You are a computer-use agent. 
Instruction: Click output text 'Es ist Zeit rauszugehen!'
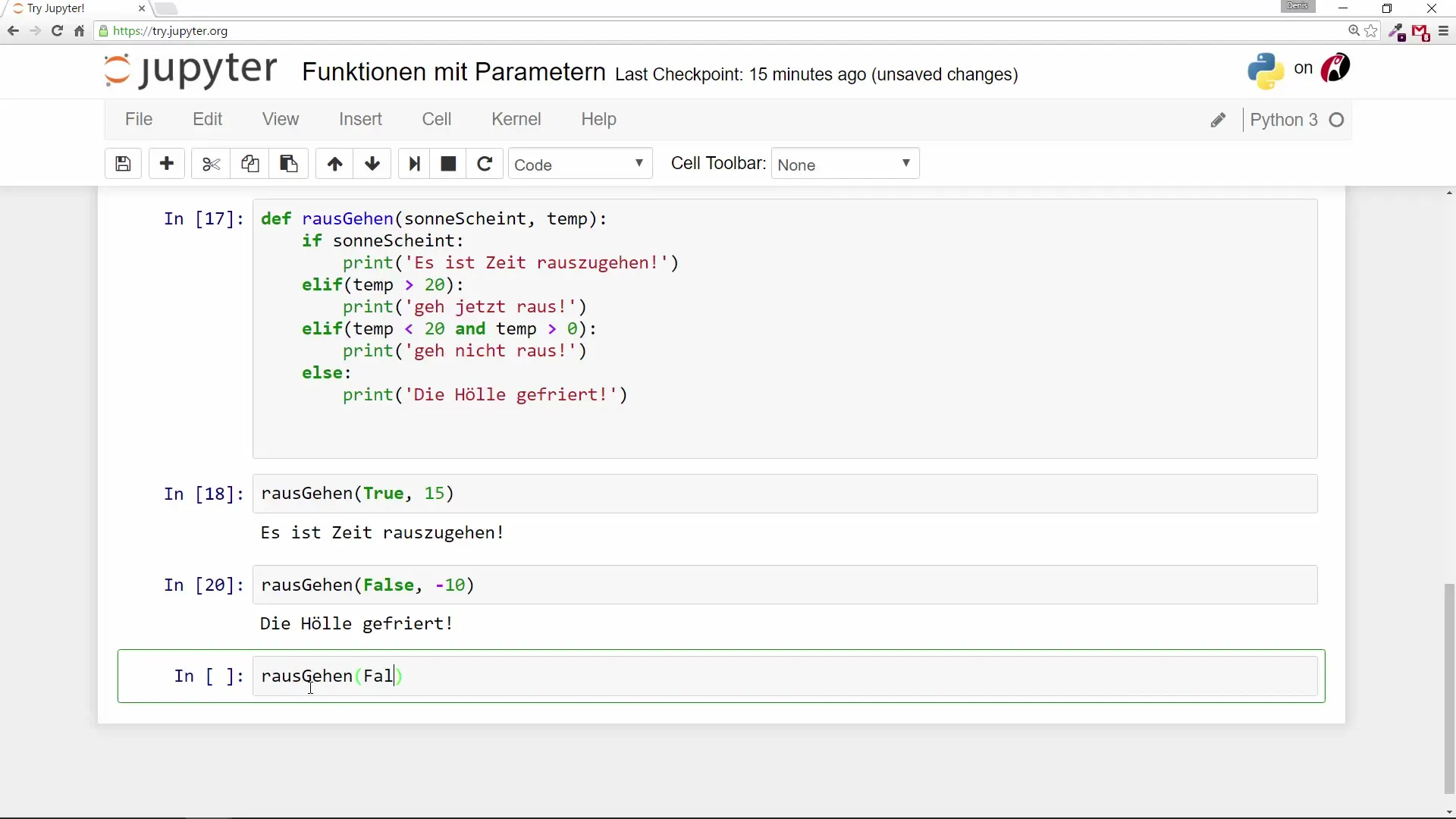382,532
